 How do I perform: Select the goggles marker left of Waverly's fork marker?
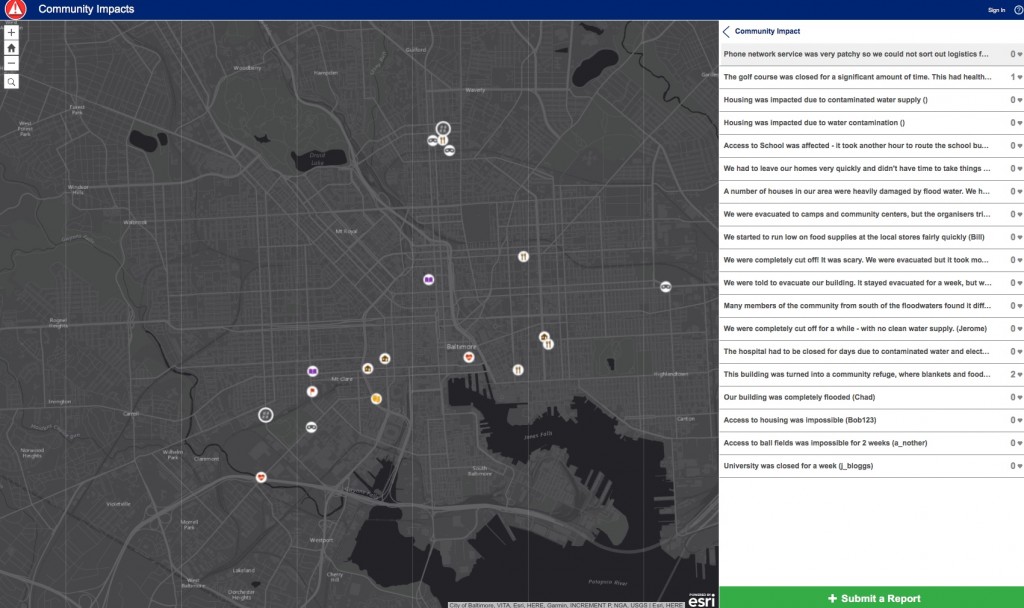click(432, 140)
